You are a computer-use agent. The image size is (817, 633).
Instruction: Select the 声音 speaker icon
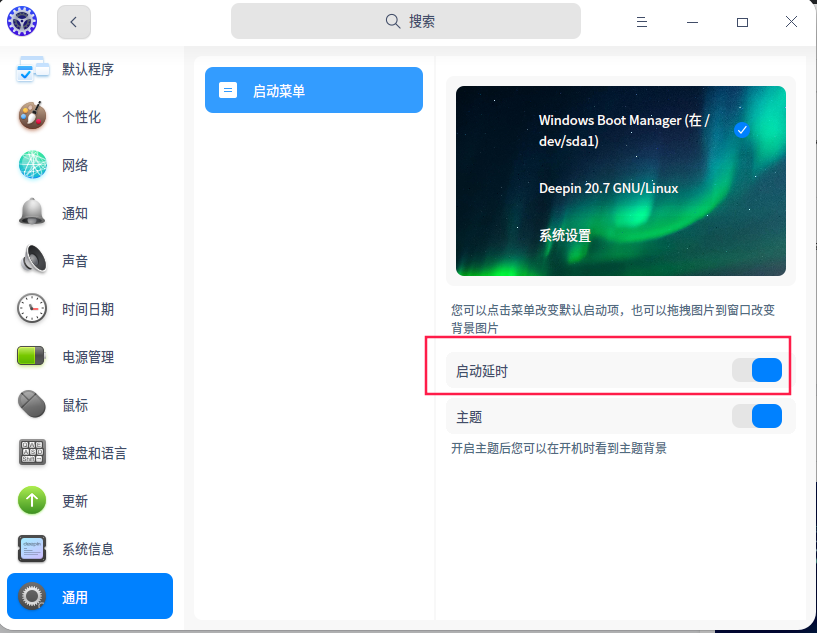pos(33,259)
